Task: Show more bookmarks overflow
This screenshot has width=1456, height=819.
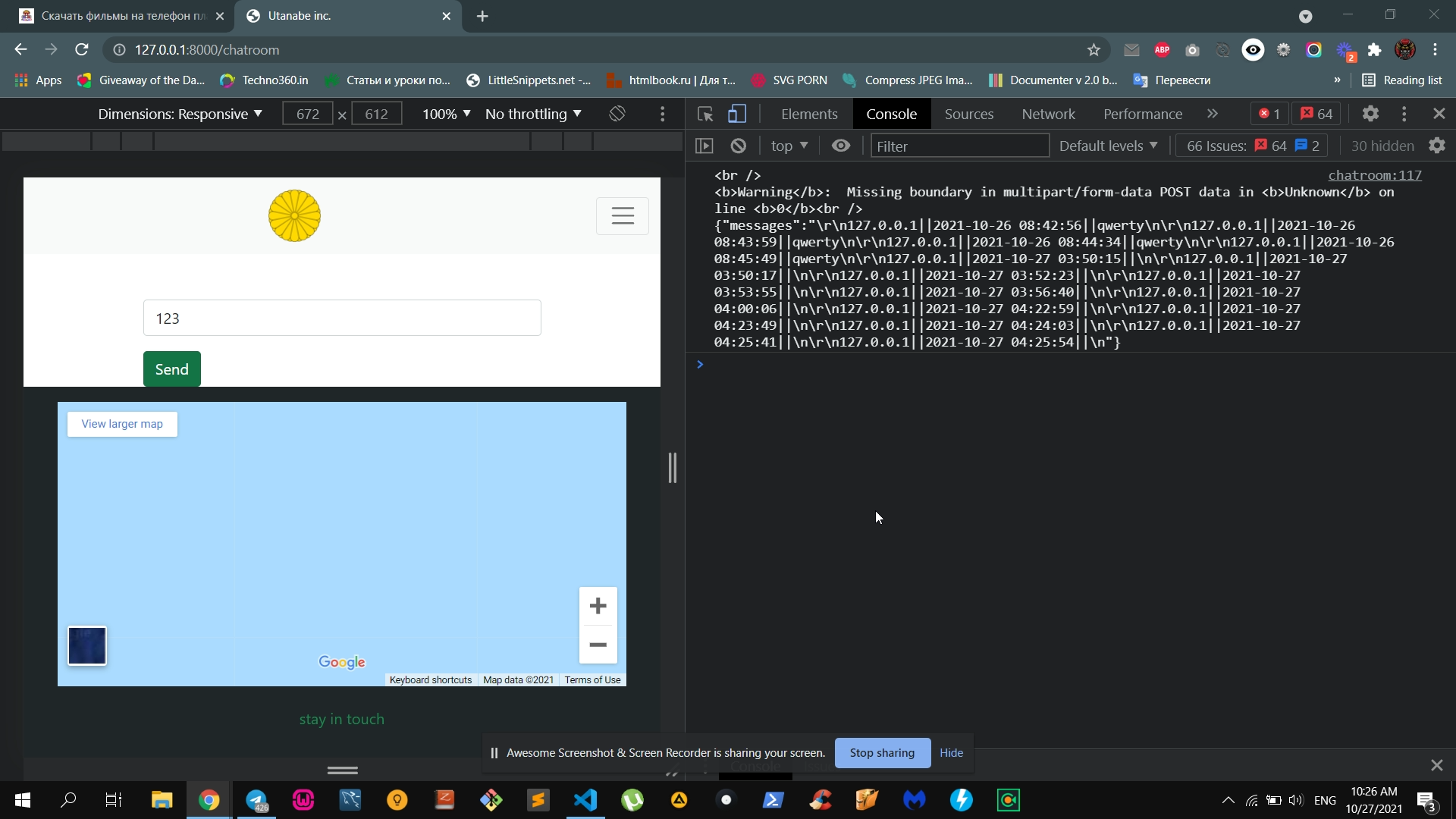Action: click(1337, 80)
